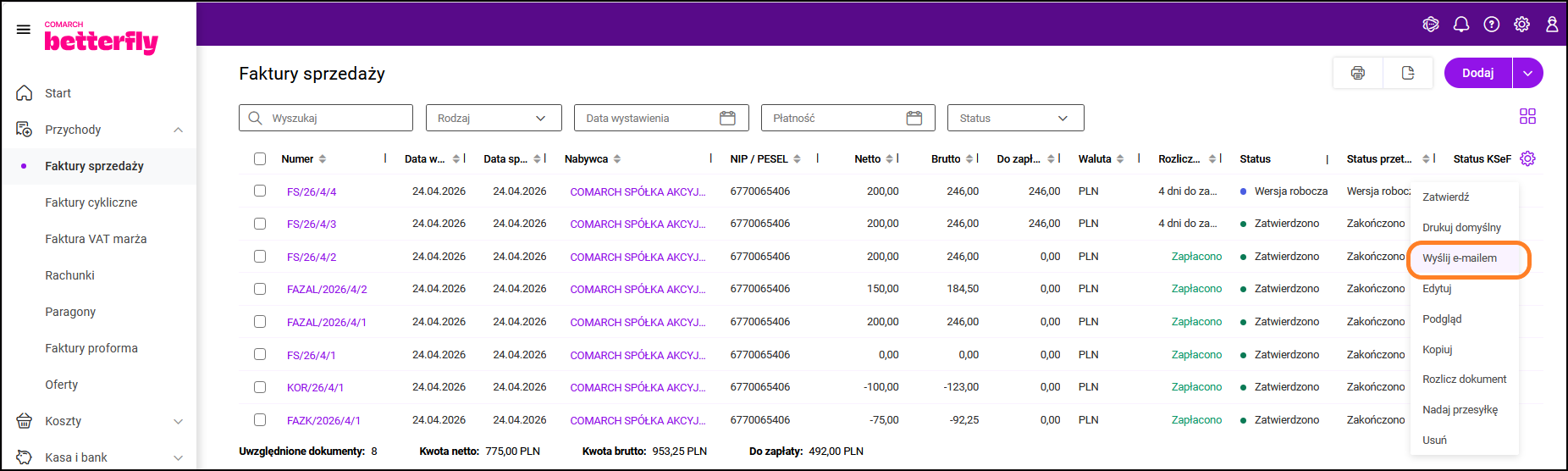Open settings gear in top bar
This screenshot has width=1568, height=471.
1522,25
